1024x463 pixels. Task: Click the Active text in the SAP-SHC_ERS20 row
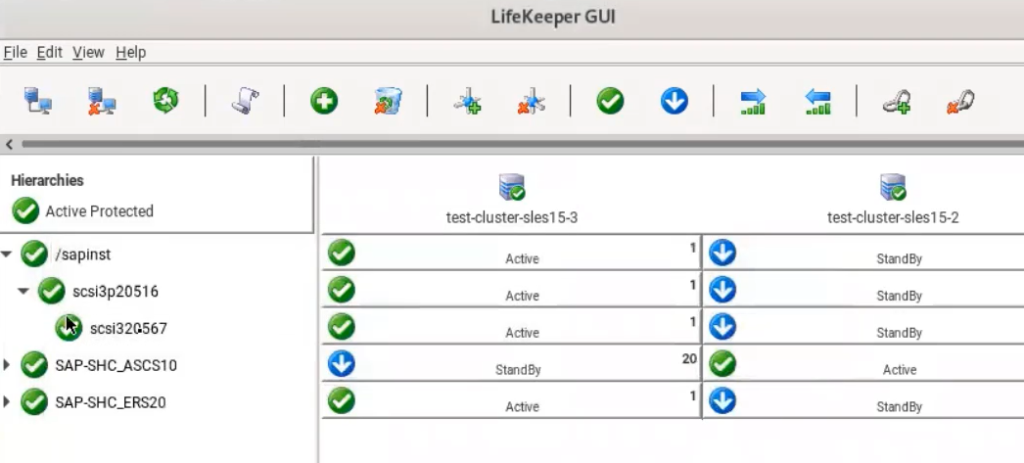(x=522, y=407)
